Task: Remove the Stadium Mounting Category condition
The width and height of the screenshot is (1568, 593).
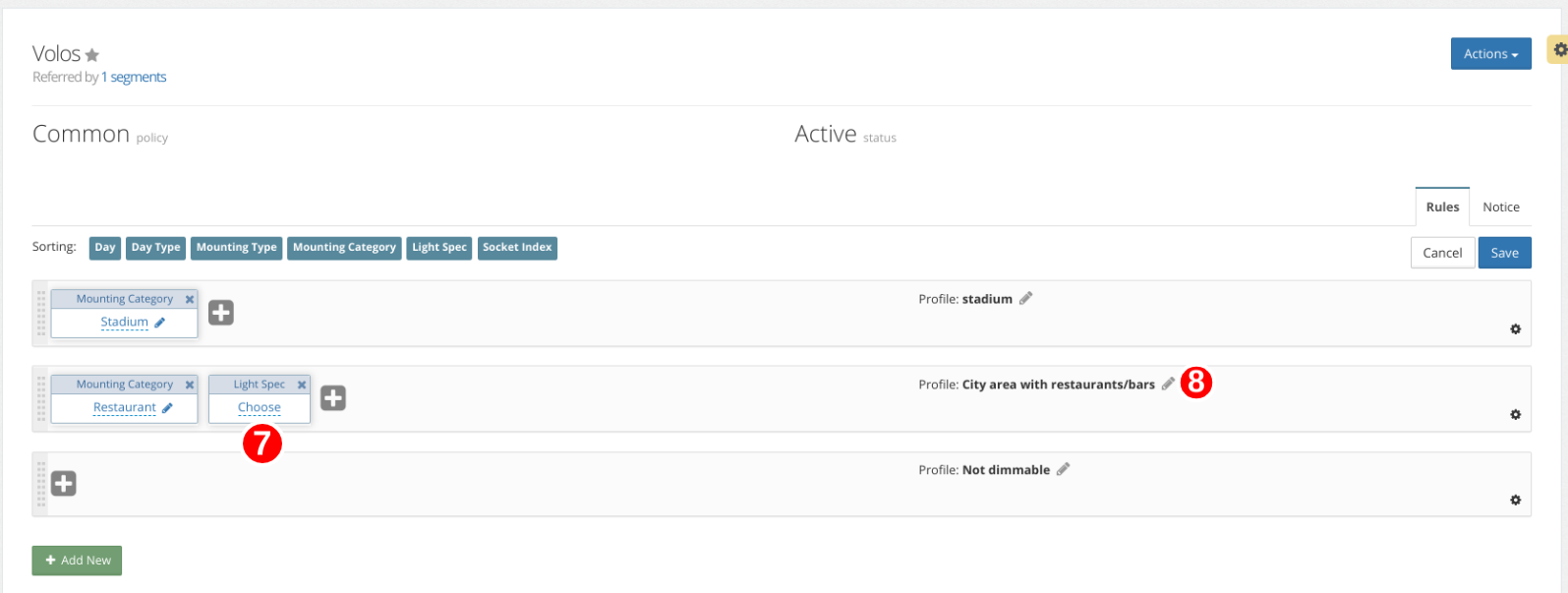Action: point(190,300)
